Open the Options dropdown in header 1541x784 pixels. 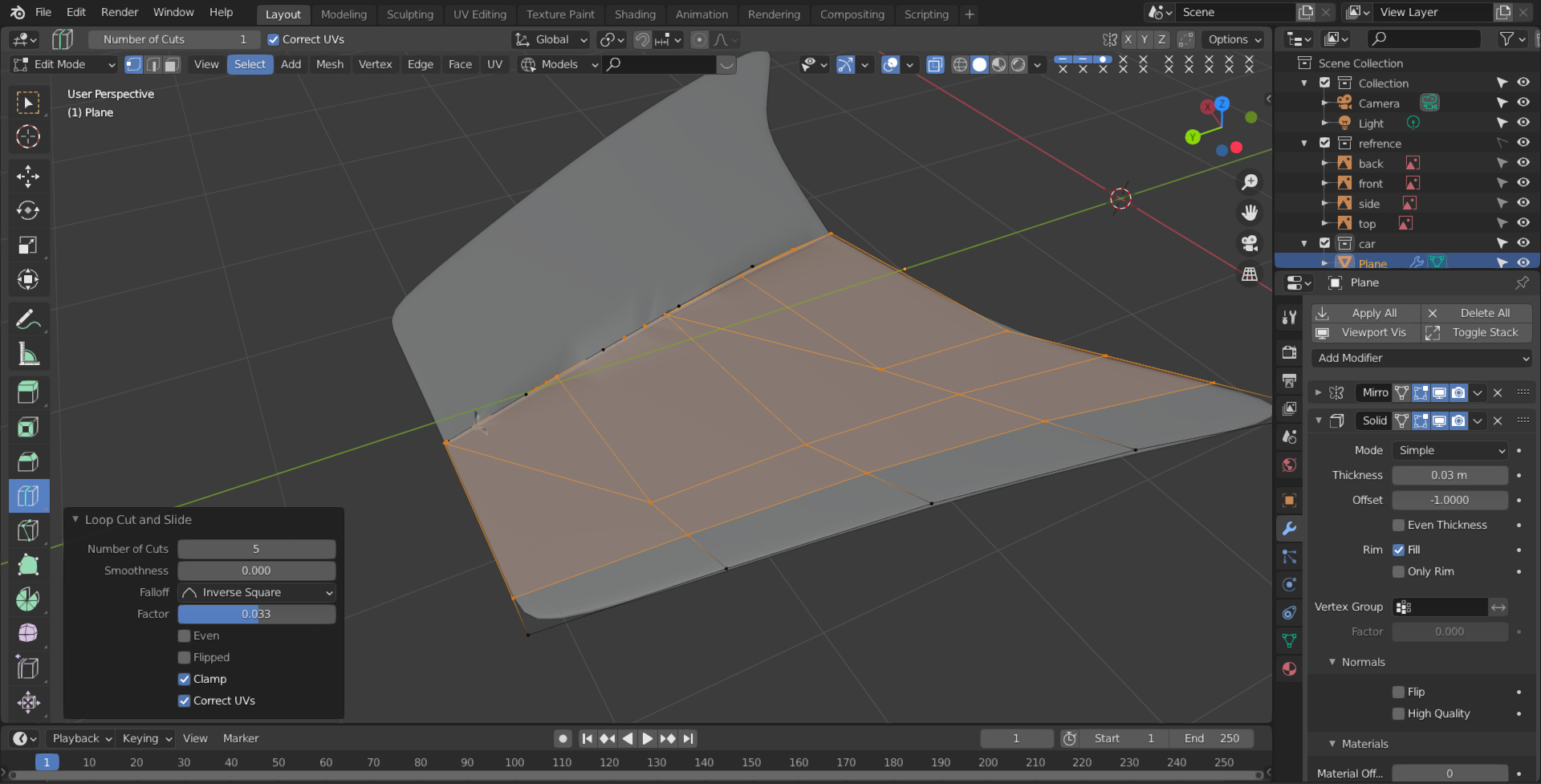point(1234,39)
